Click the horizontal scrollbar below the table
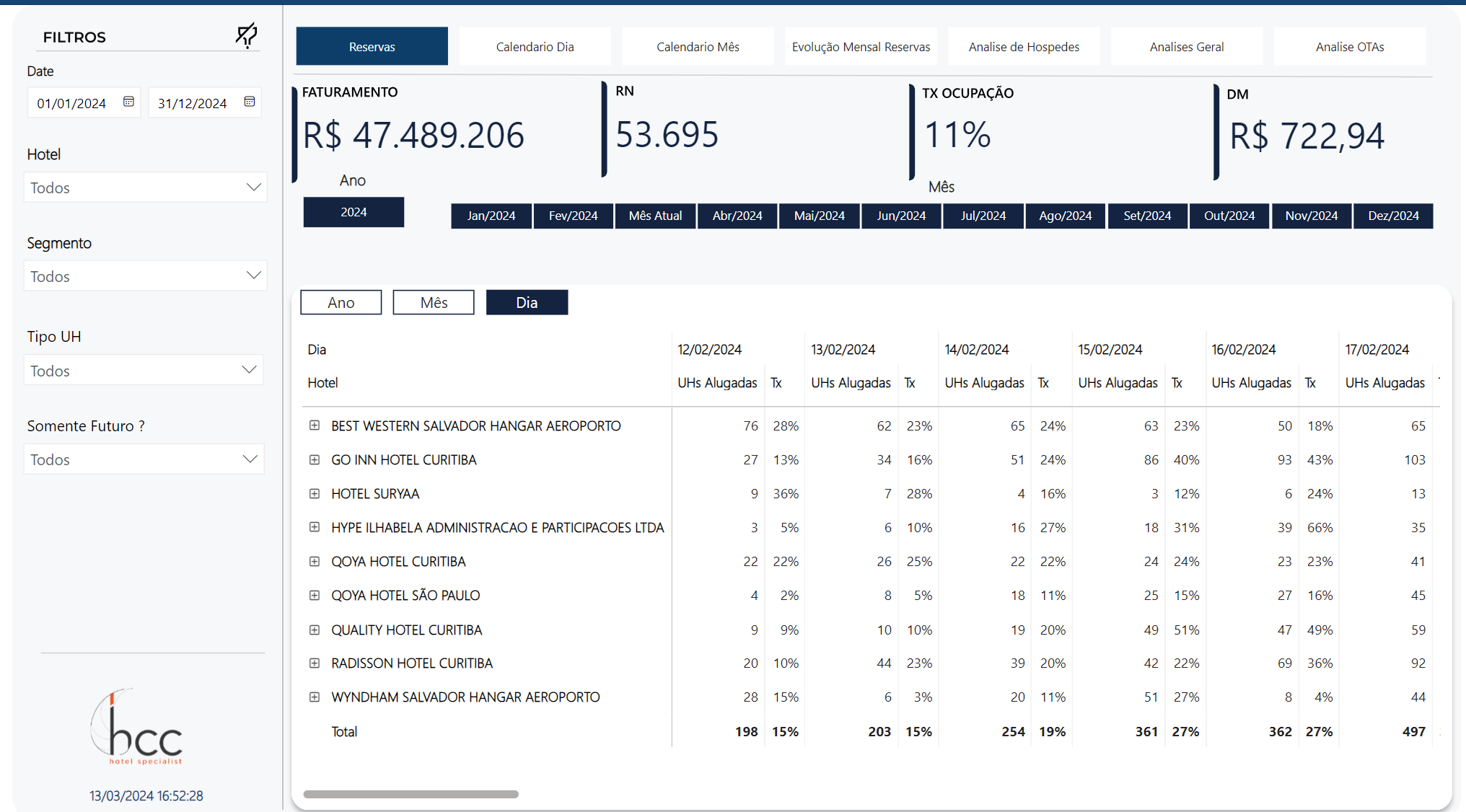Image resolution: width=1466 pixels, height=812 pixels. pos(411,794)
